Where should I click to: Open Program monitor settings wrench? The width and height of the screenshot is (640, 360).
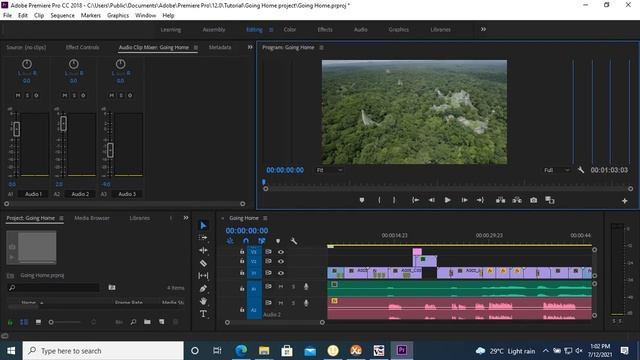click(580, 170)
